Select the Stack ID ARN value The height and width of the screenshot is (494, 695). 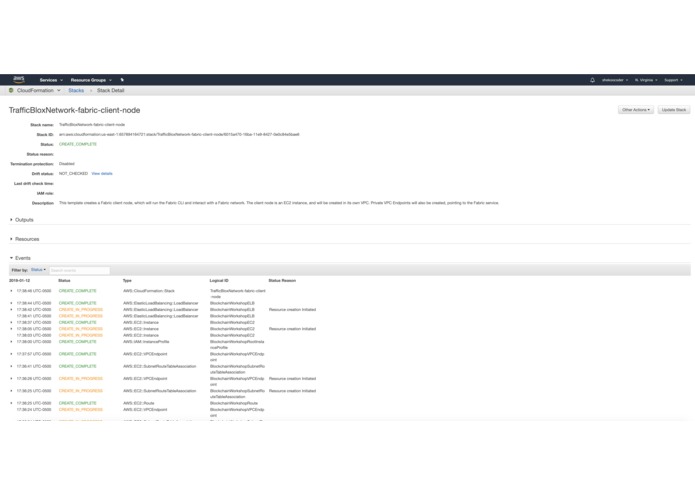coord(179,135)
